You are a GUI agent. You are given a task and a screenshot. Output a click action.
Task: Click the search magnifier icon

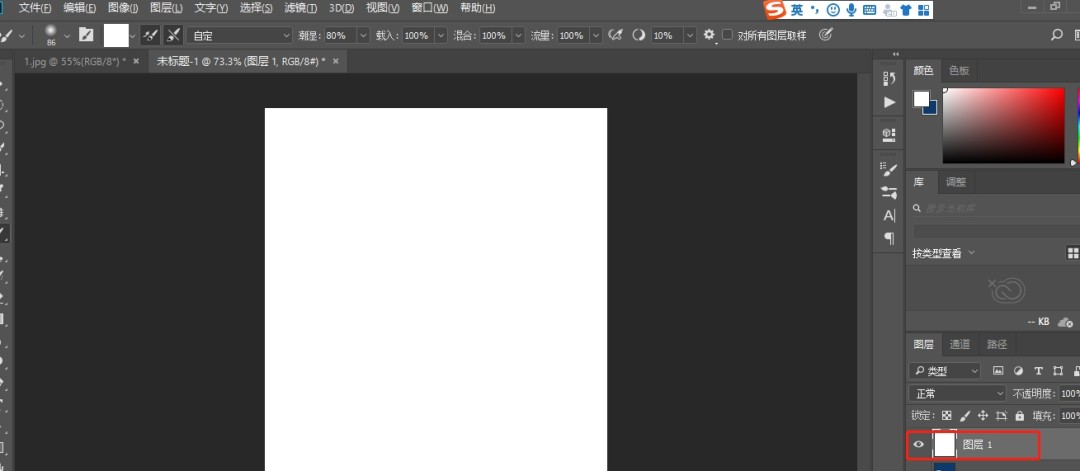coord(1057,35)
